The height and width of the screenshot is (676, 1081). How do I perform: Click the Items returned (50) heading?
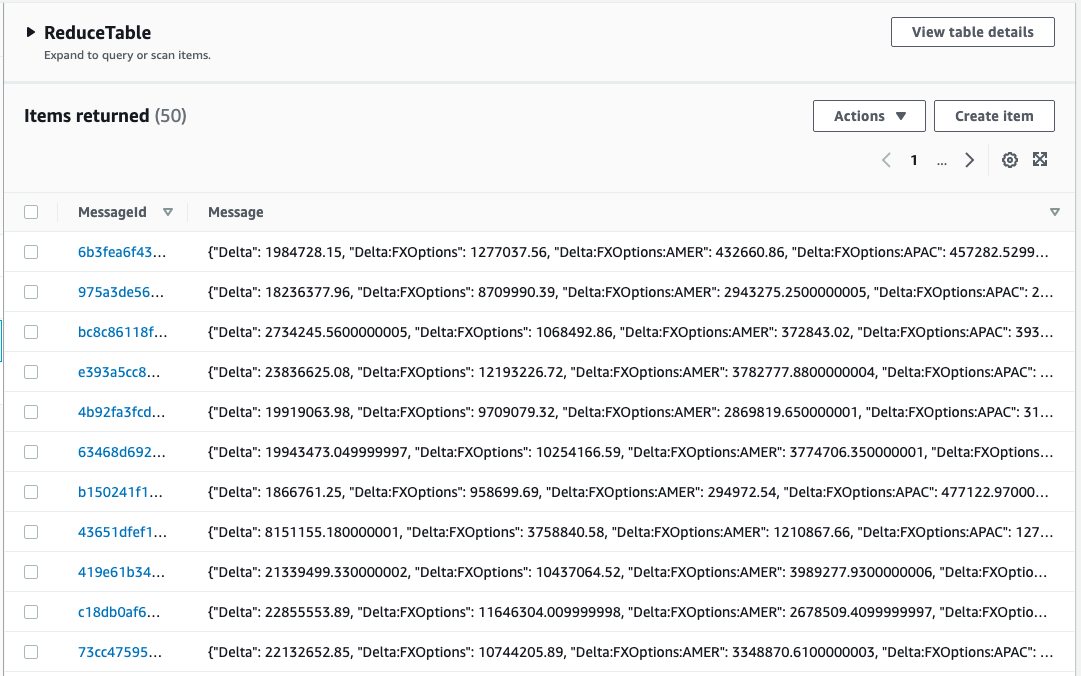(x=105, y=116)
